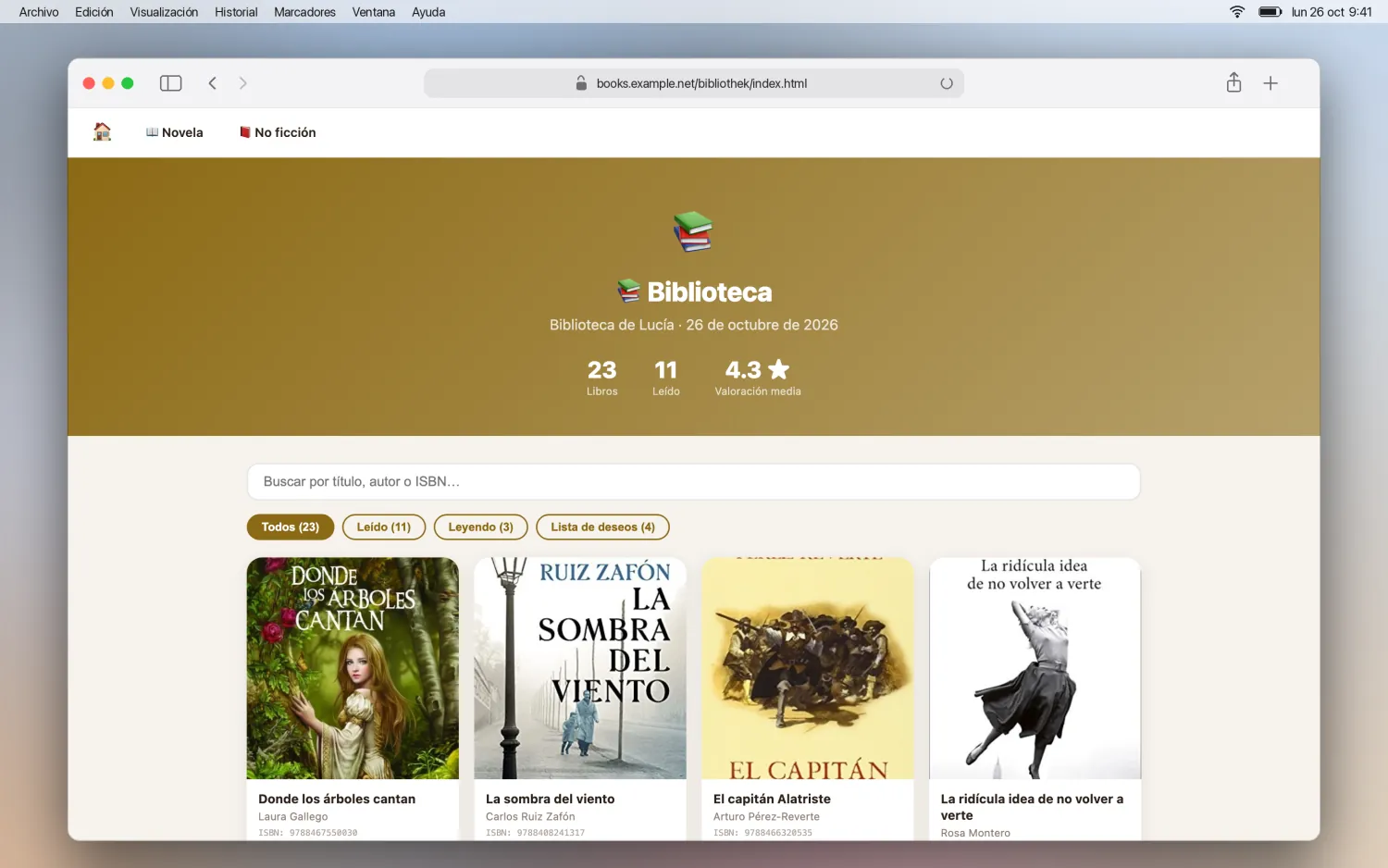Open the Ventana menu
Image resolution: width=1388 pixels, height=868 pixels.
point(374,12)
